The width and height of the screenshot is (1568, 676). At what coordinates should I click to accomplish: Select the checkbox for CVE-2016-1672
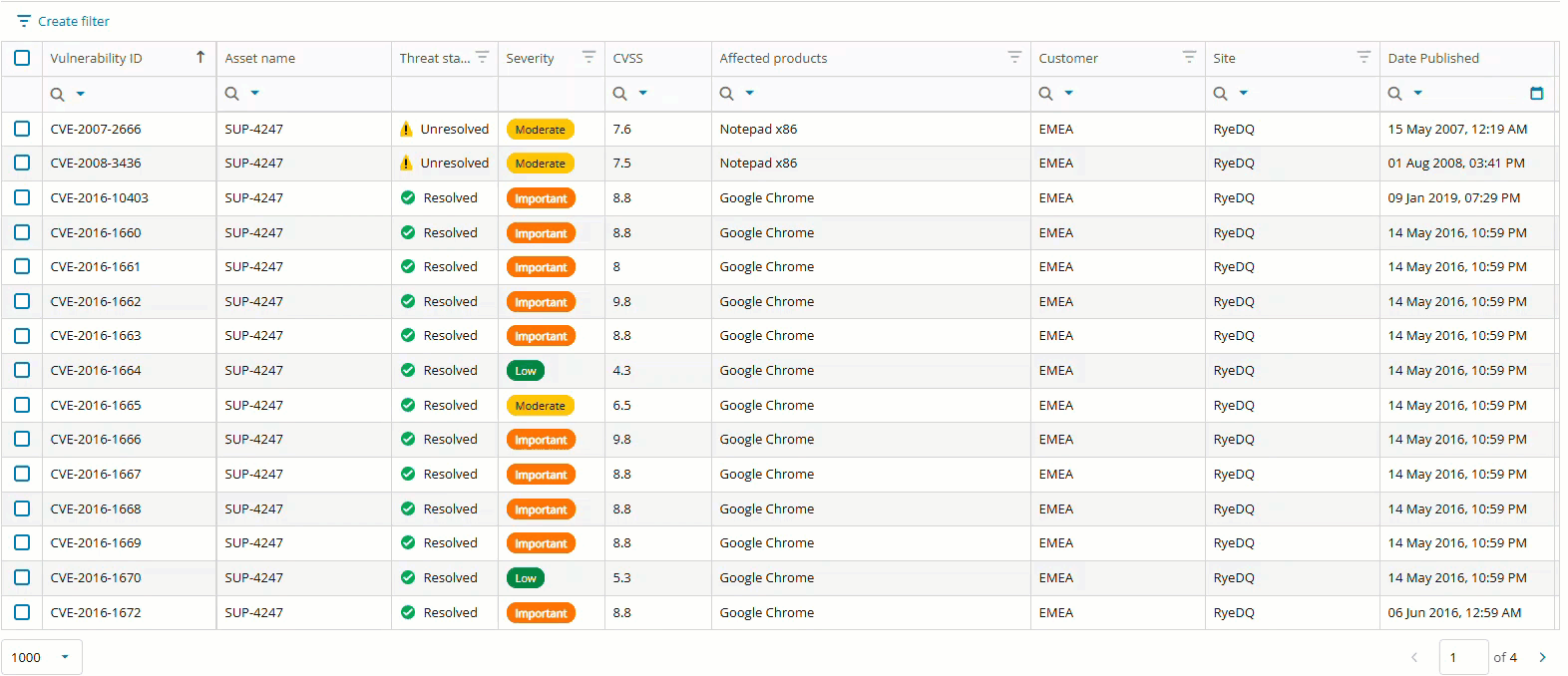tap(22, 612)
